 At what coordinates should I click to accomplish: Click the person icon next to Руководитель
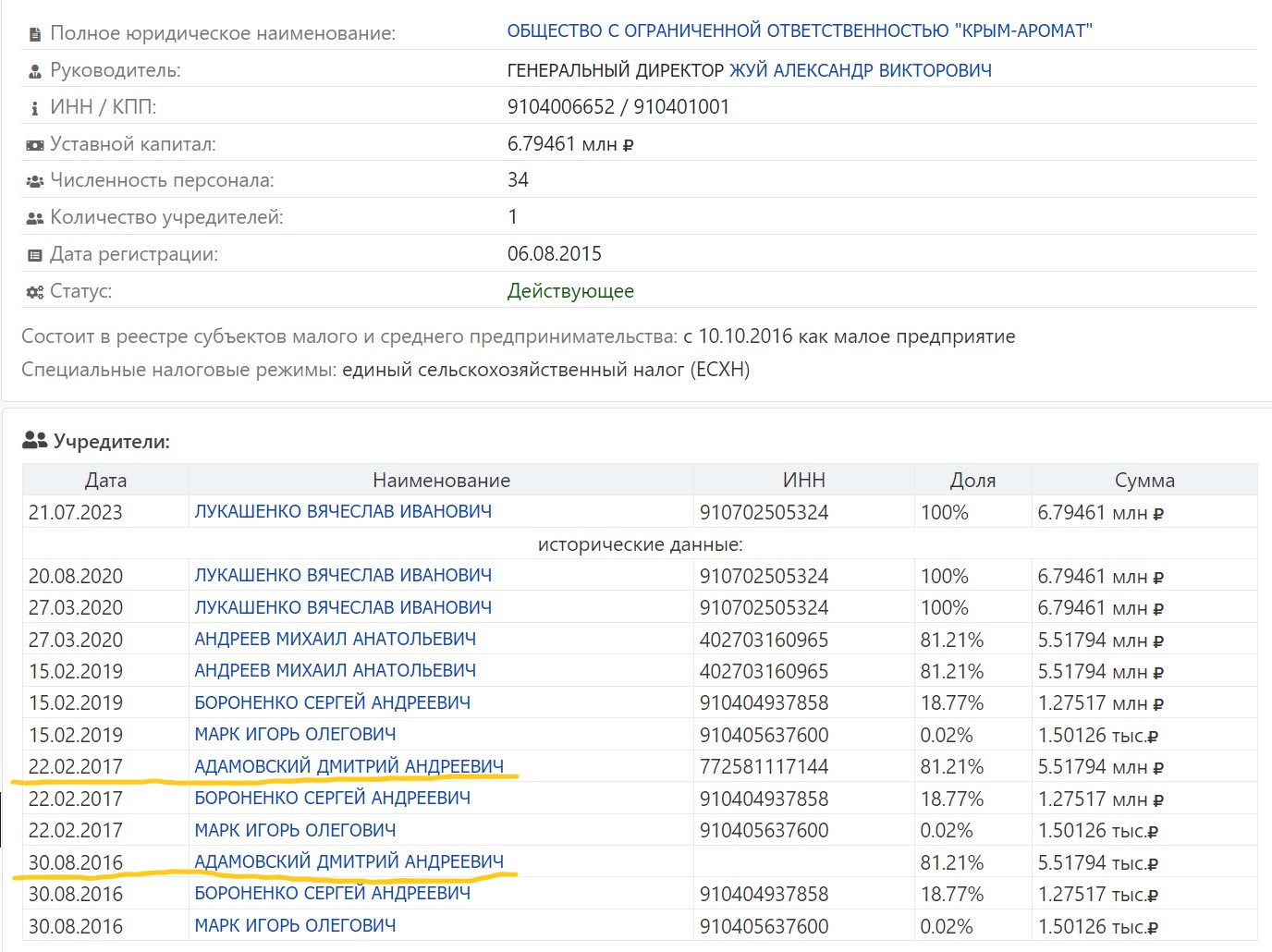point(35,72)
